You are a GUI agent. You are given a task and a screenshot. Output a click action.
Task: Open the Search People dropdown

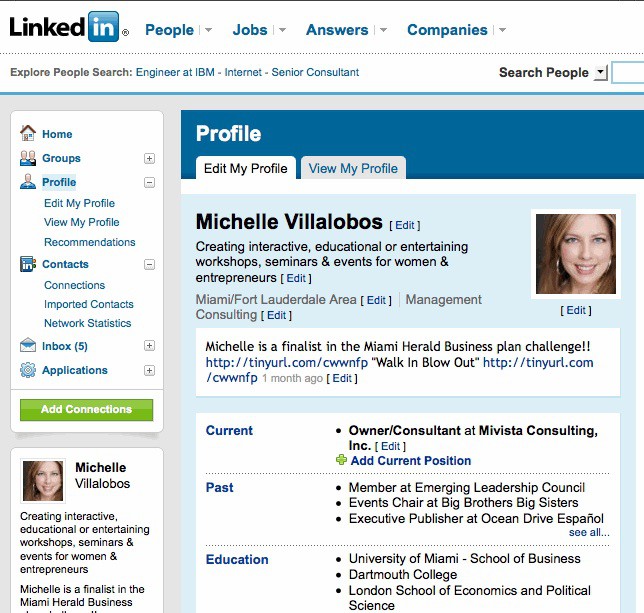click(600, 72)
